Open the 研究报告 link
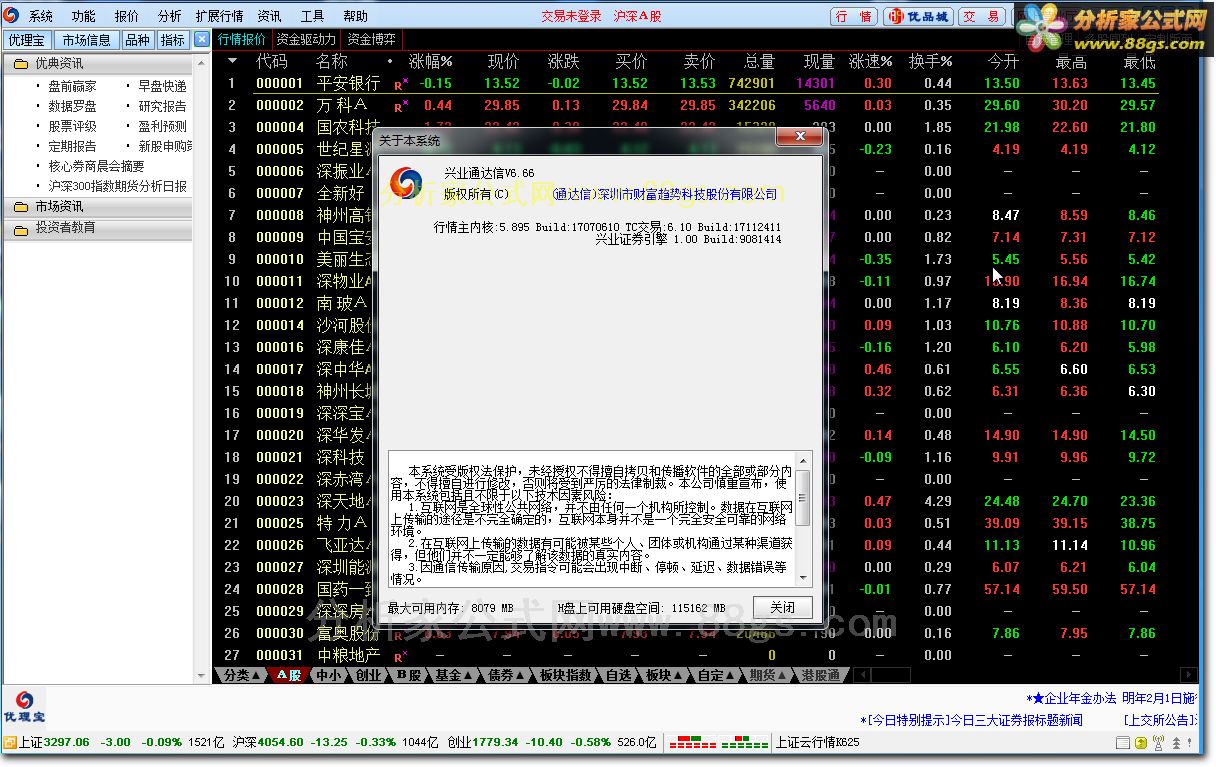Viewport: 1216px width, 767px height. coord(163,106)
